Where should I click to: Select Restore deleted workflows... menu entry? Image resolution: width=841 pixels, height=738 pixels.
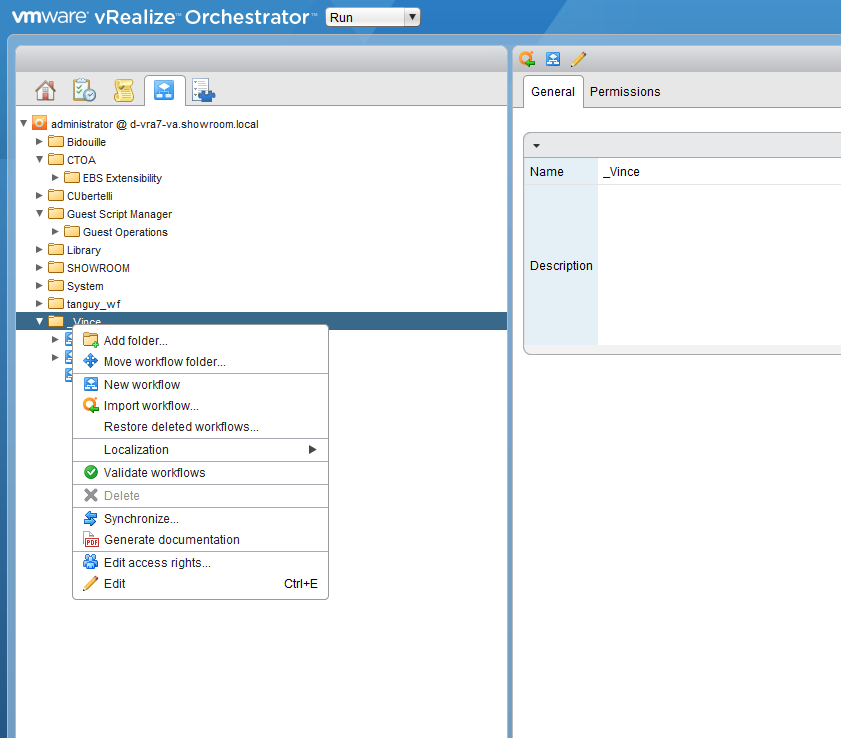200,426
